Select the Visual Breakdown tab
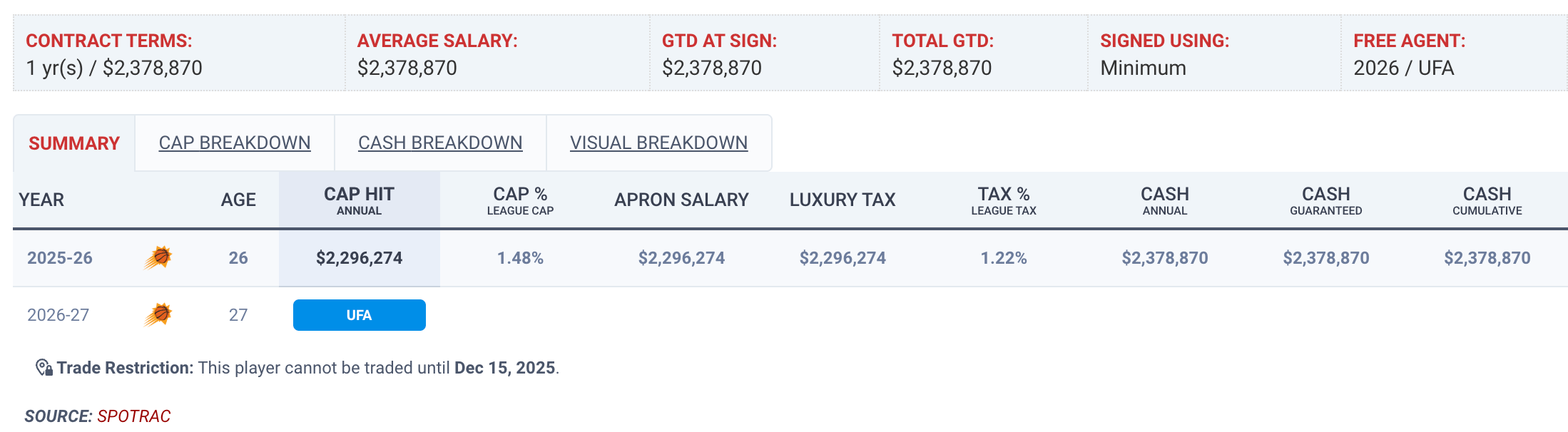1568x432 pixels. click(658, 143)
